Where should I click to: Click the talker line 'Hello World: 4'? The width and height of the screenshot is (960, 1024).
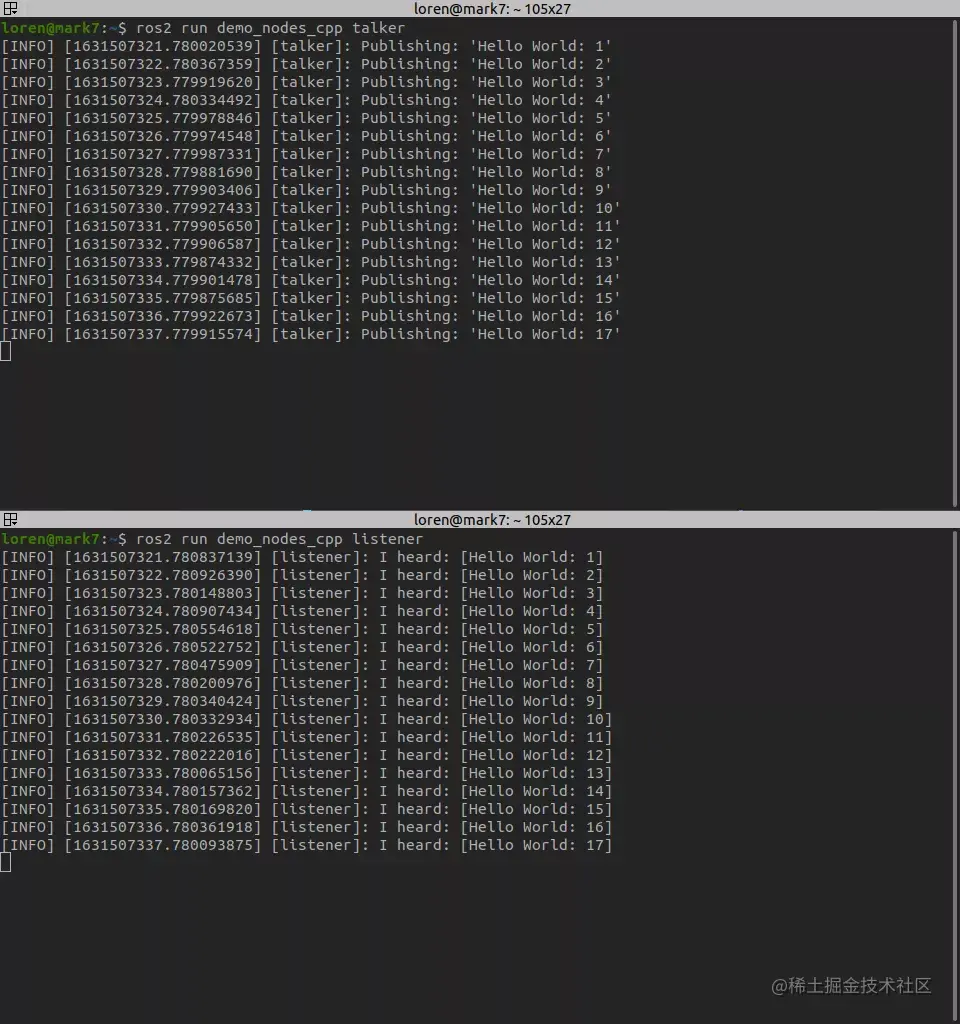(x=306, y=100)
